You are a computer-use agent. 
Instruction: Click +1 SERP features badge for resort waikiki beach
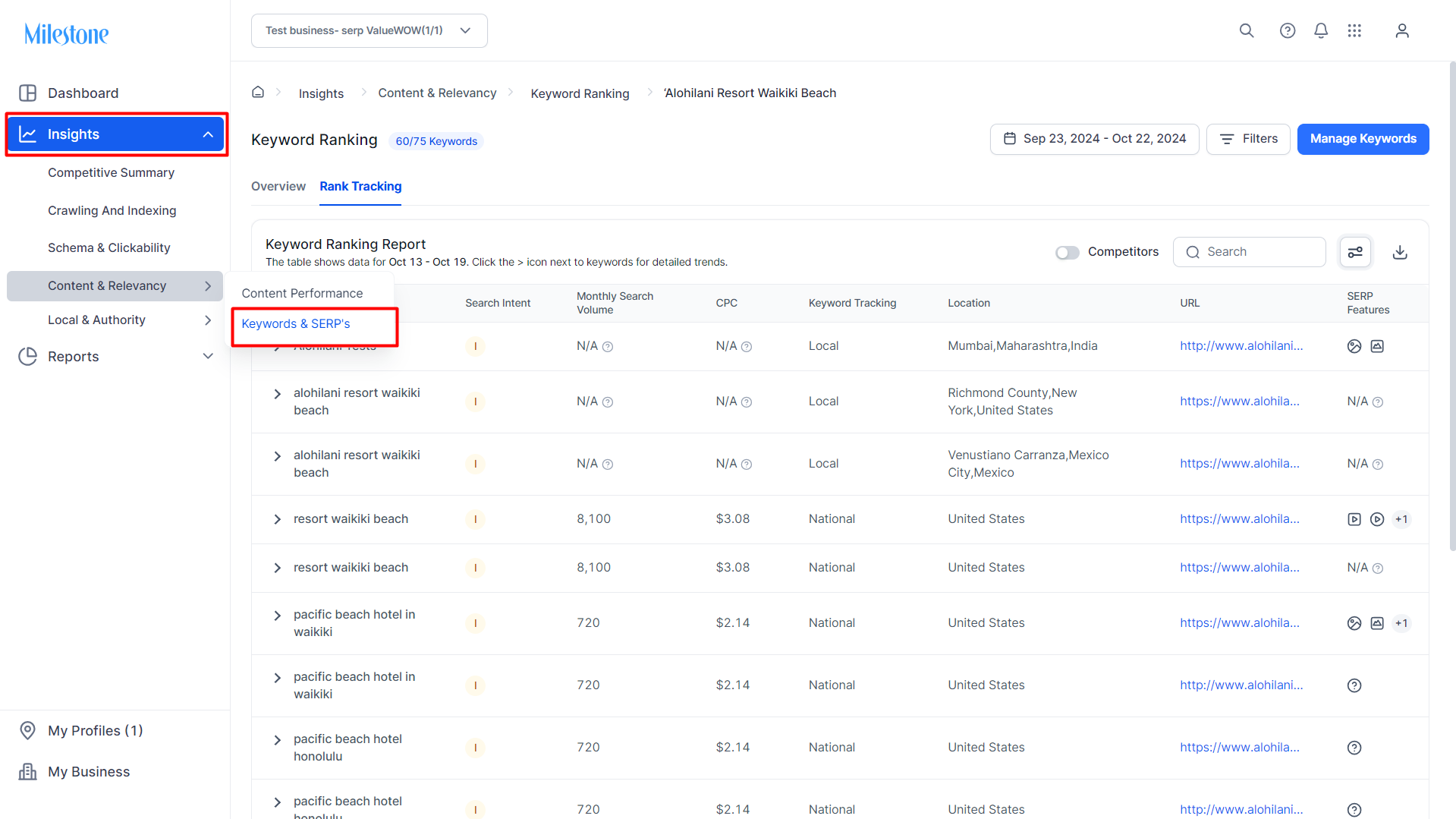point(1401,519)
